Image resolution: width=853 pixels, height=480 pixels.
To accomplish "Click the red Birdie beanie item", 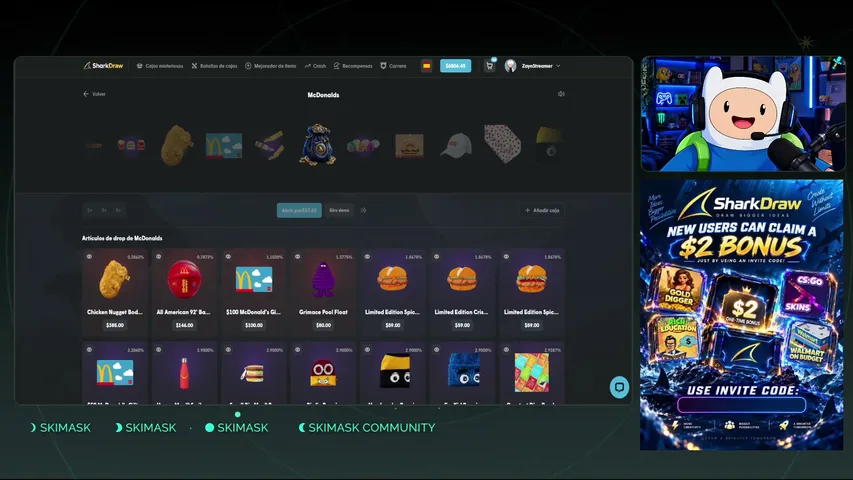I will click(323, 373).
